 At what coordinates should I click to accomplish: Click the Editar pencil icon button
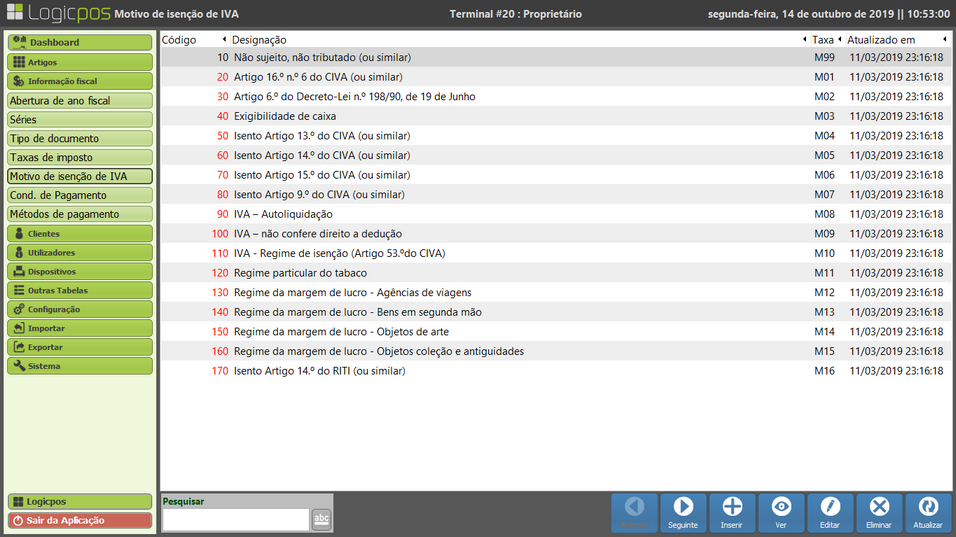pyautogui.click(x=830, y=512)
